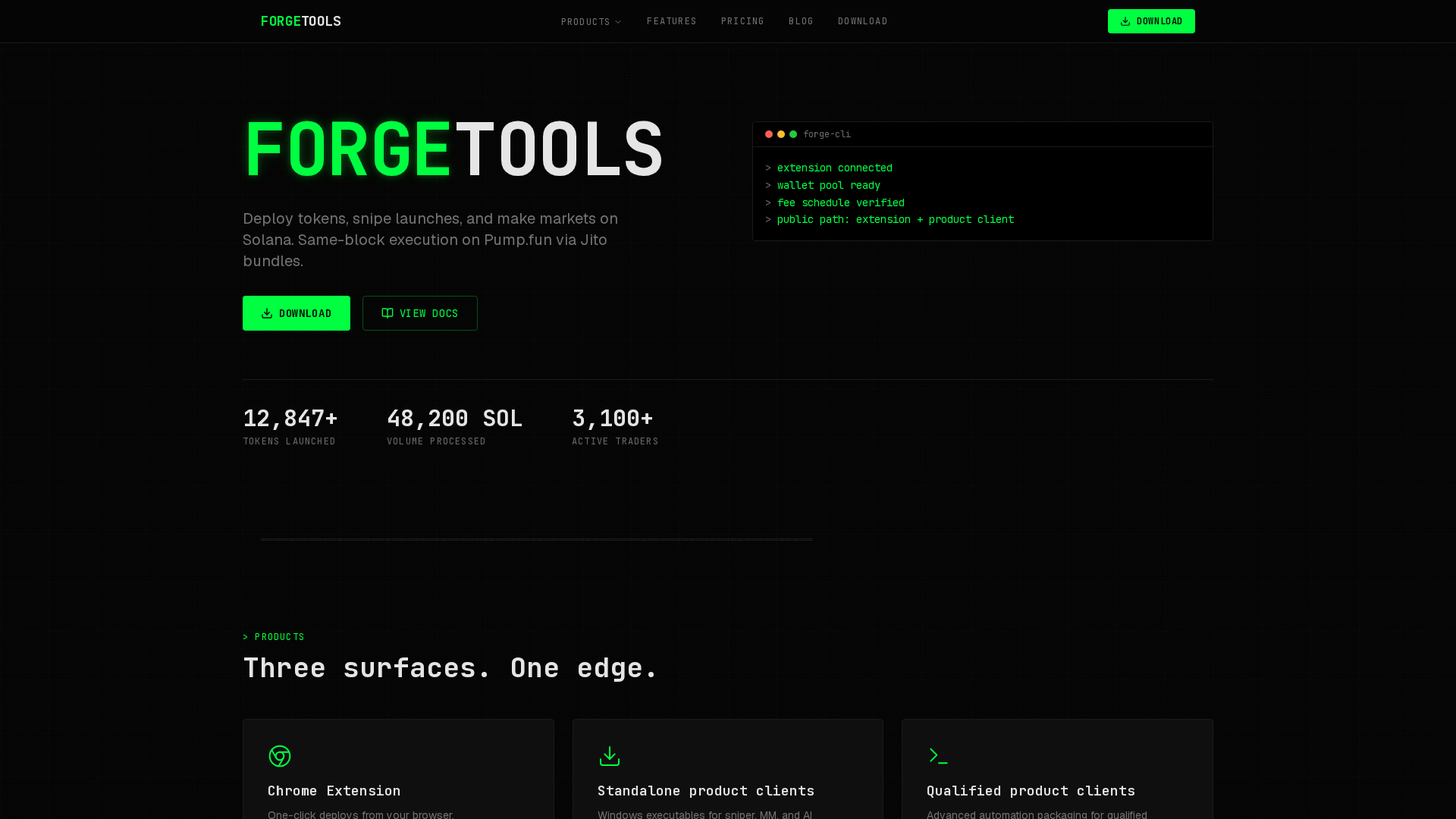This screenshot has width=1456, height=819.
Task: Click the terminal icon on Qualified clients card
Action: click(x=939, y=756)
